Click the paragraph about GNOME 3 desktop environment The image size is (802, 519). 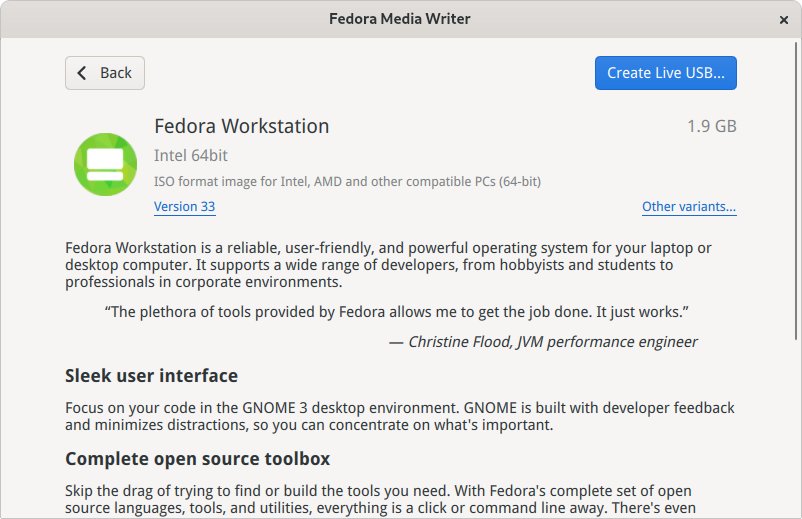click(x=400, y=416)
